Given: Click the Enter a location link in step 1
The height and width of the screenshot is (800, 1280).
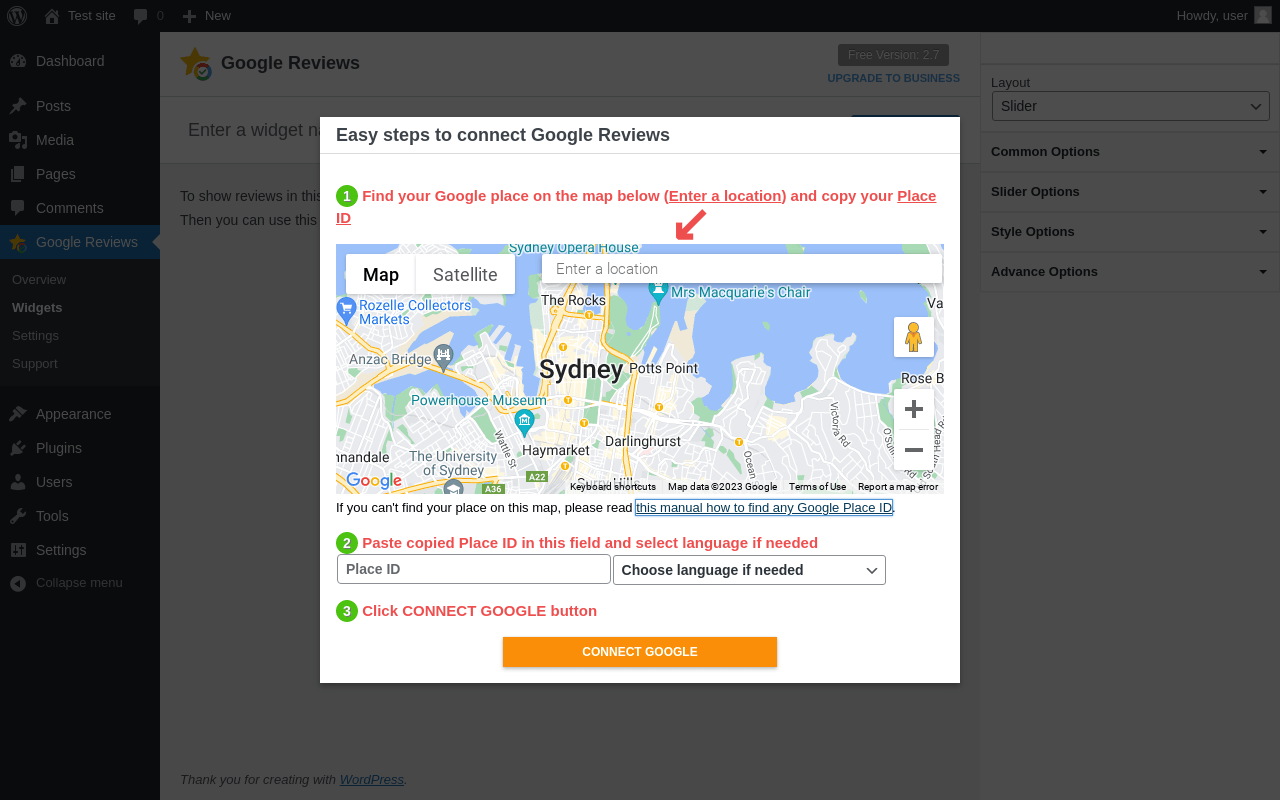Looking at the screenshot, I should 725,196.
